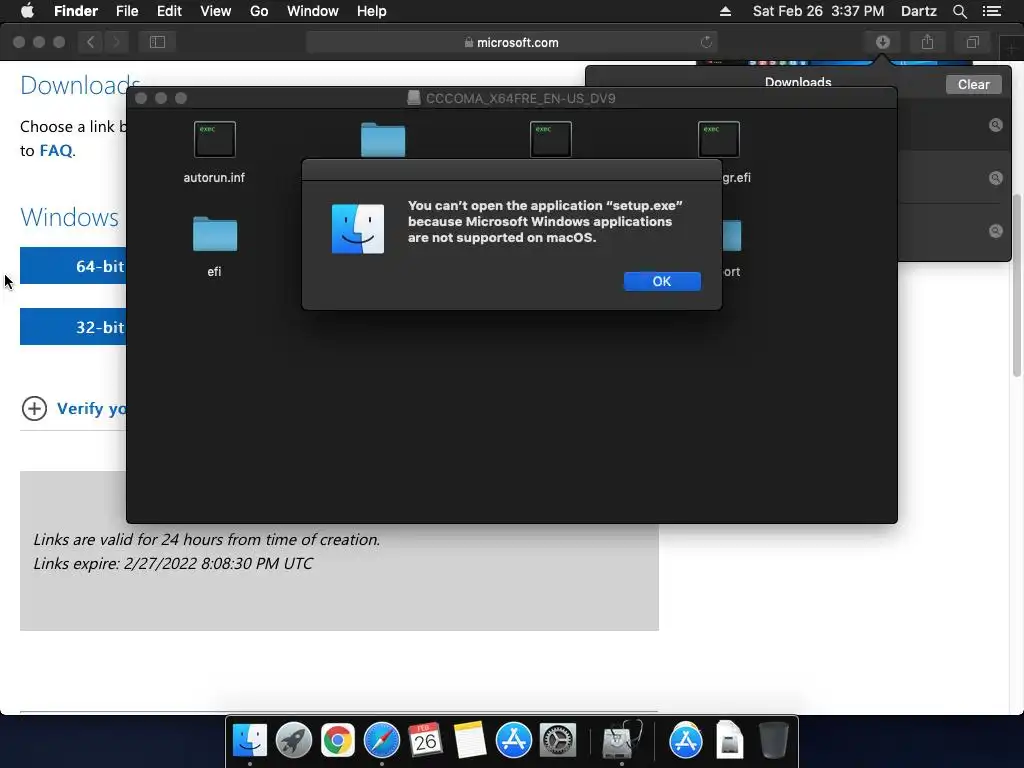This screenshot has height=768, width=1024.
Task: Add a new Safari tab
Action: click(x=1012, y=48)
